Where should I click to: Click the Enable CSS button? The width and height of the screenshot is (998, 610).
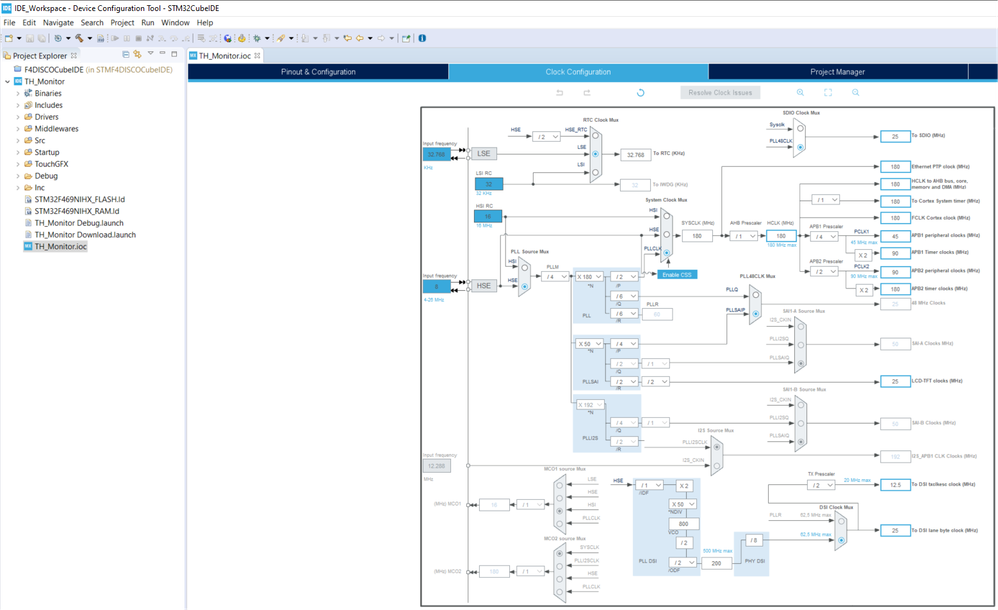tap(677, 275)
